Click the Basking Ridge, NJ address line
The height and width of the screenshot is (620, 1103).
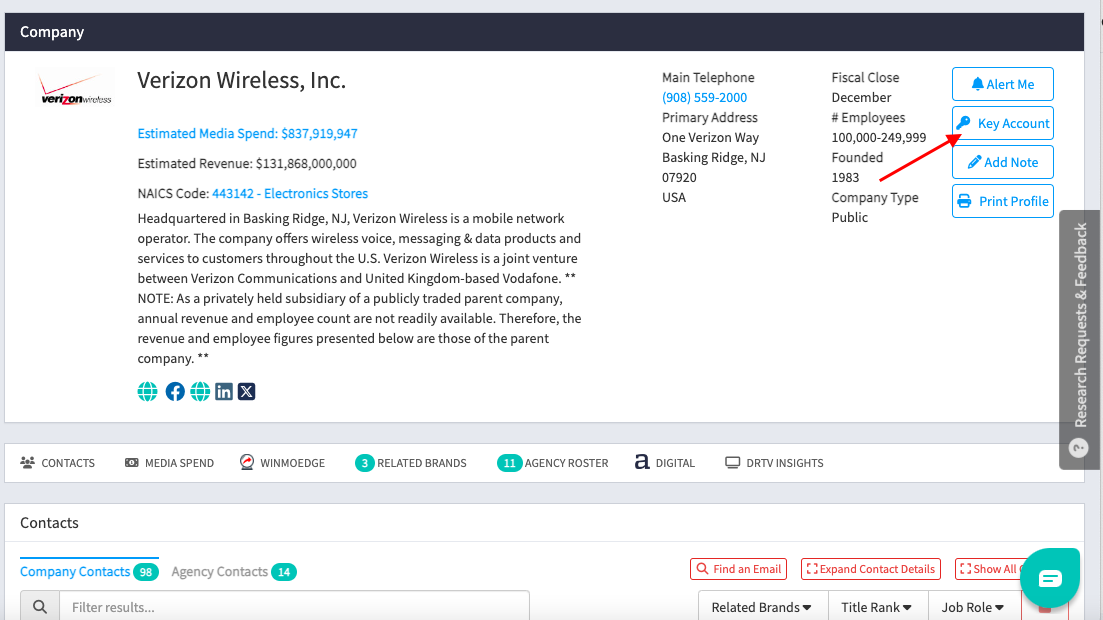pos(713,158)
